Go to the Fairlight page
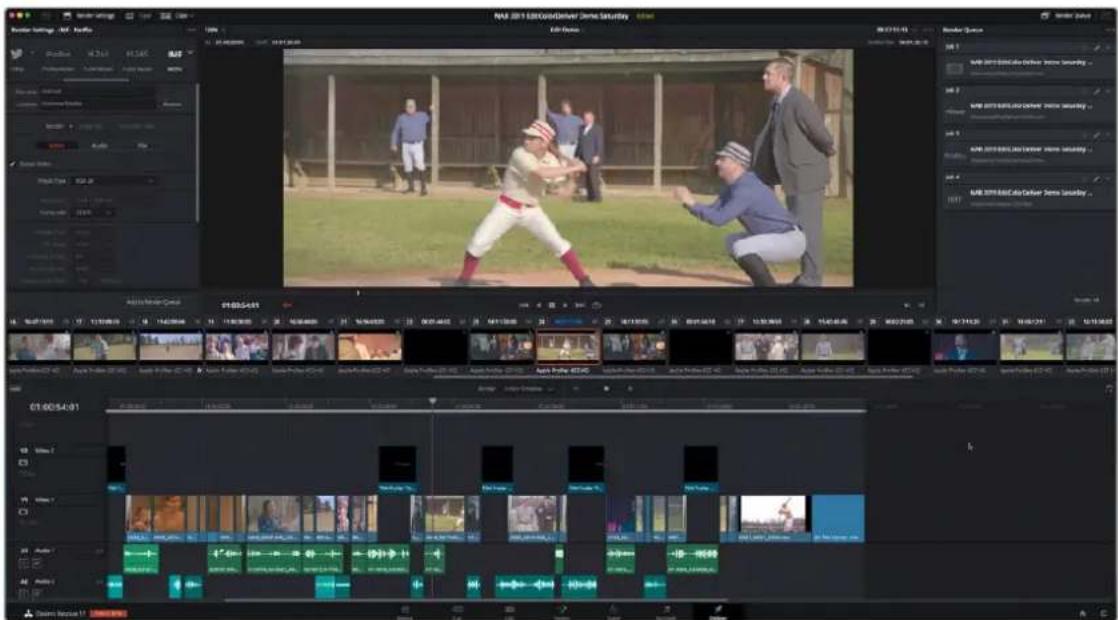1118x620 pixels. point(665,612)
